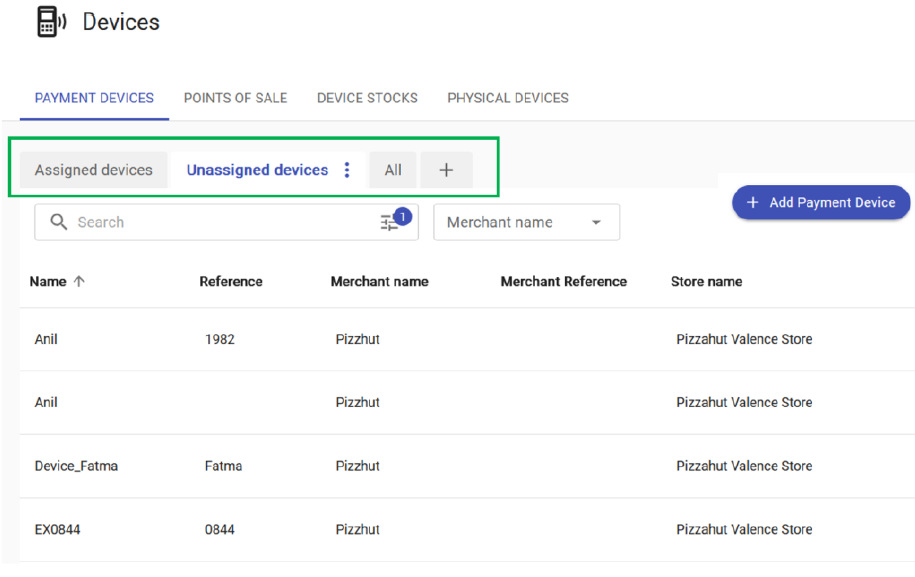
Task: Focus the Search input field
Action: click(220, 222)
